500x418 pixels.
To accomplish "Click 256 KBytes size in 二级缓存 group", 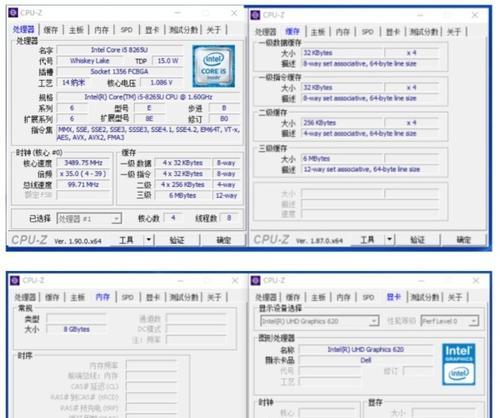I will 343,123.
